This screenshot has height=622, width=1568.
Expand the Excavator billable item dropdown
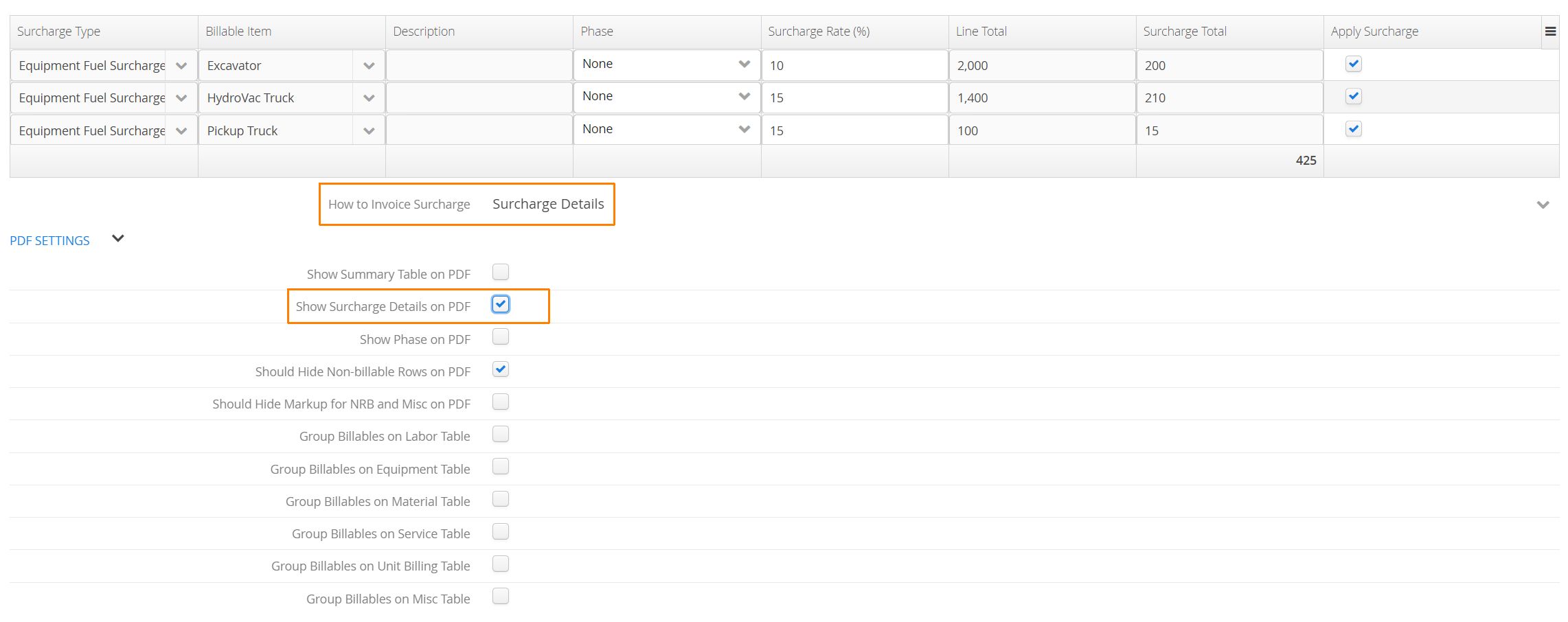click(x=369, y=66)
